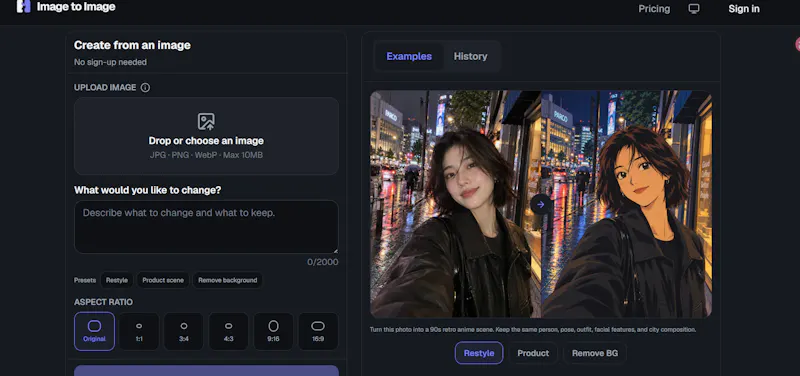Click the Drop or choose an image area
The image size is (800, 376).
click(206, 136)
